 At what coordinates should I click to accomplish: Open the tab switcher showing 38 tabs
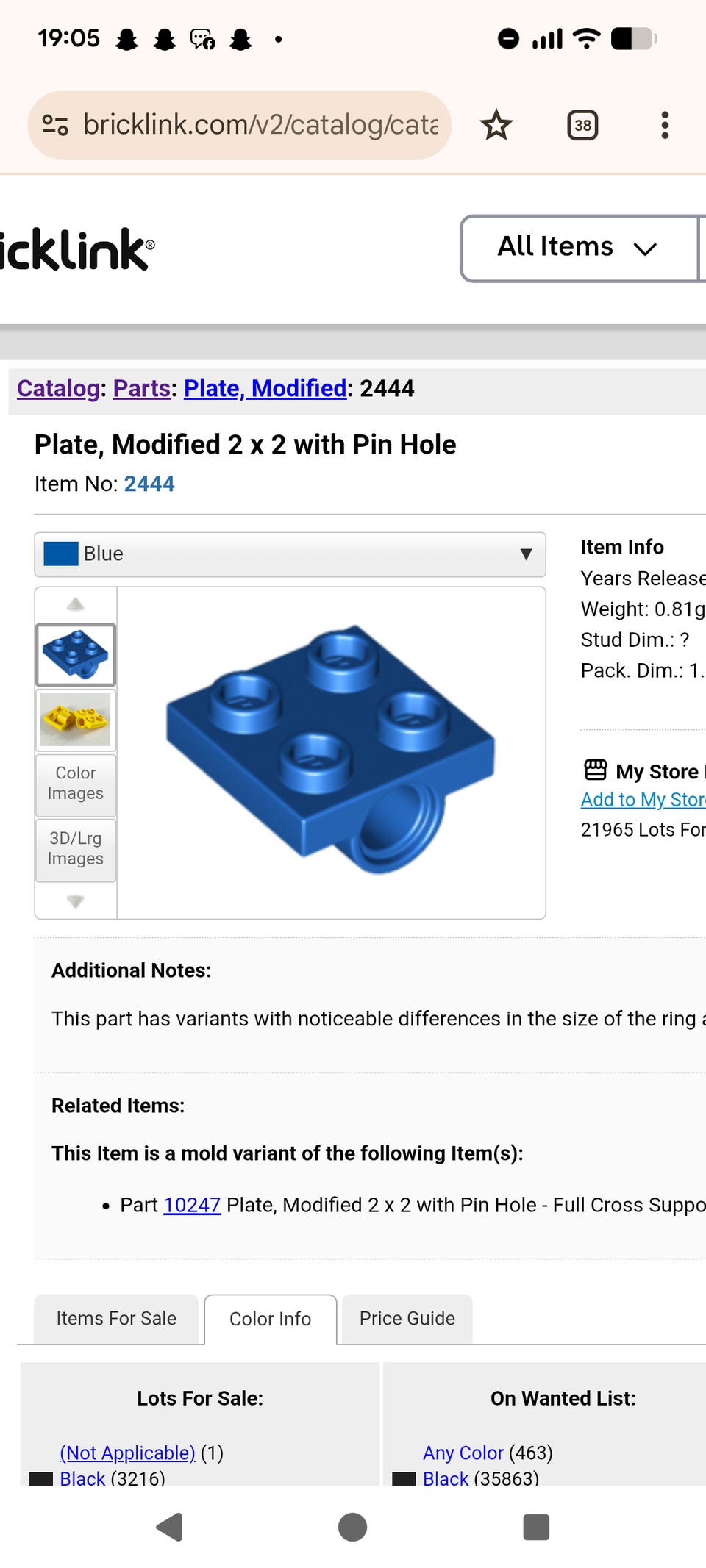tap(582, 125)
